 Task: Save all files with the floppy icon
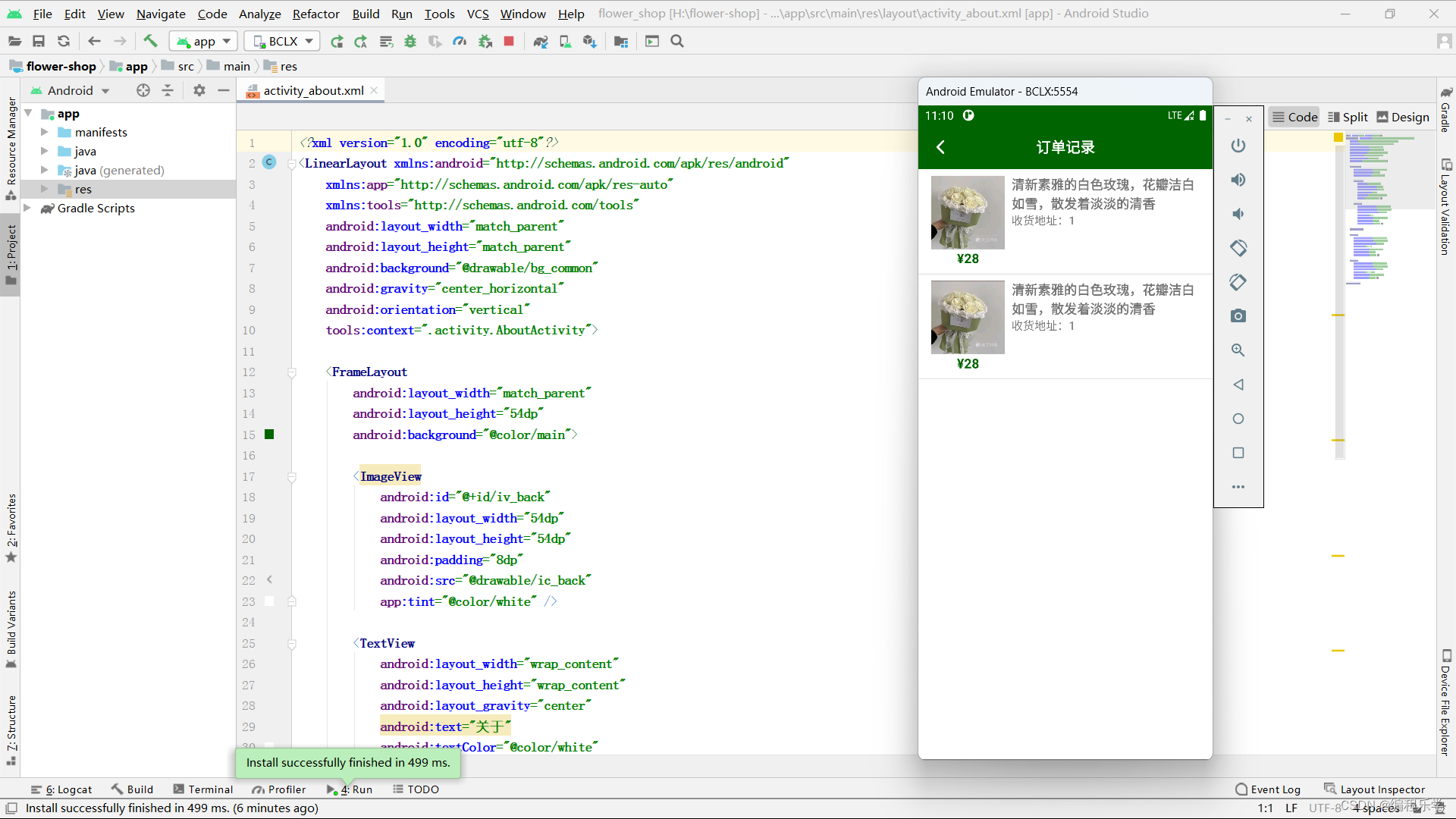click(39, 41)
